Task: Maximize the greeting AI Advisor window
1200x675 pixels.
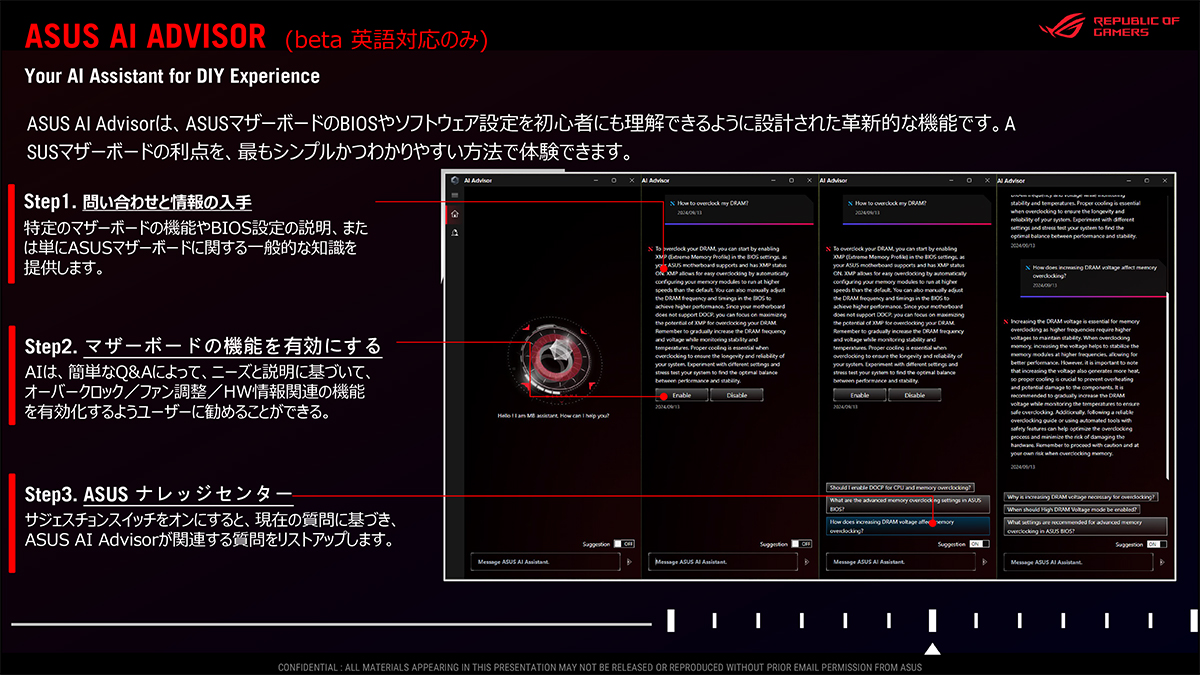Action: click(x=614, y=180)
